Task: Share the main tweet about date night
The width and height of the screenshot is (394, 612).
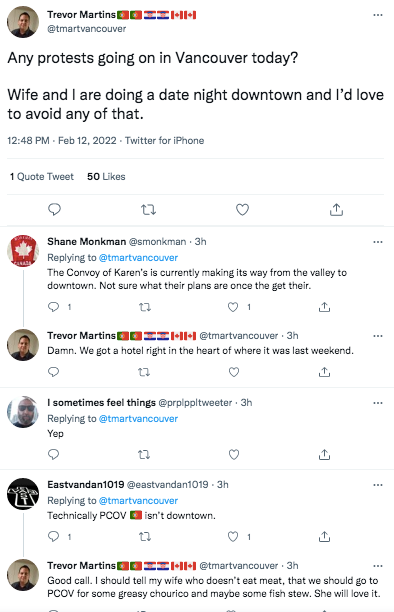Action: click(x=336, y=210)
